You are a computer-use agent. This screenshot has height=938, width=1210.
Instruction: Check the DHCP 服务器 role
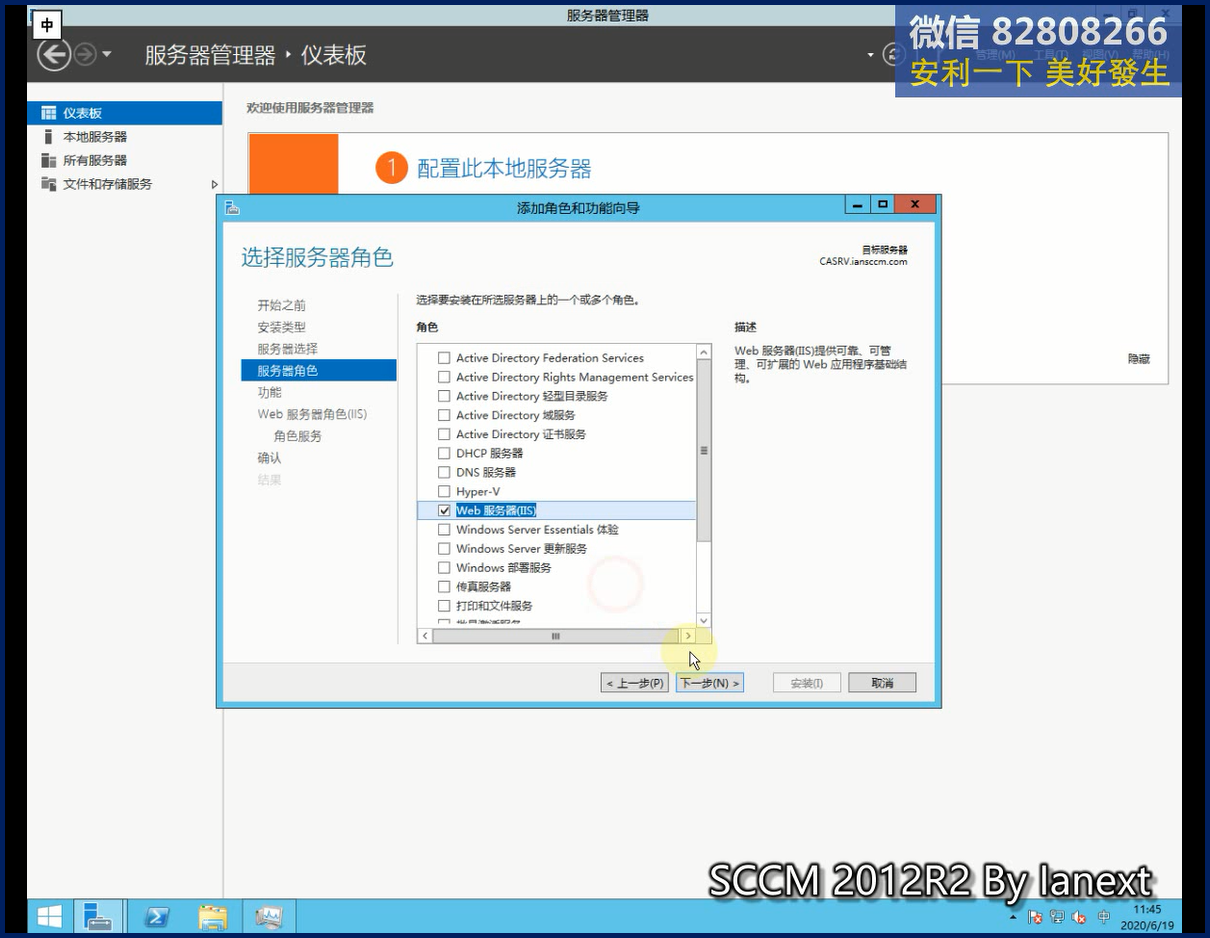444,453
